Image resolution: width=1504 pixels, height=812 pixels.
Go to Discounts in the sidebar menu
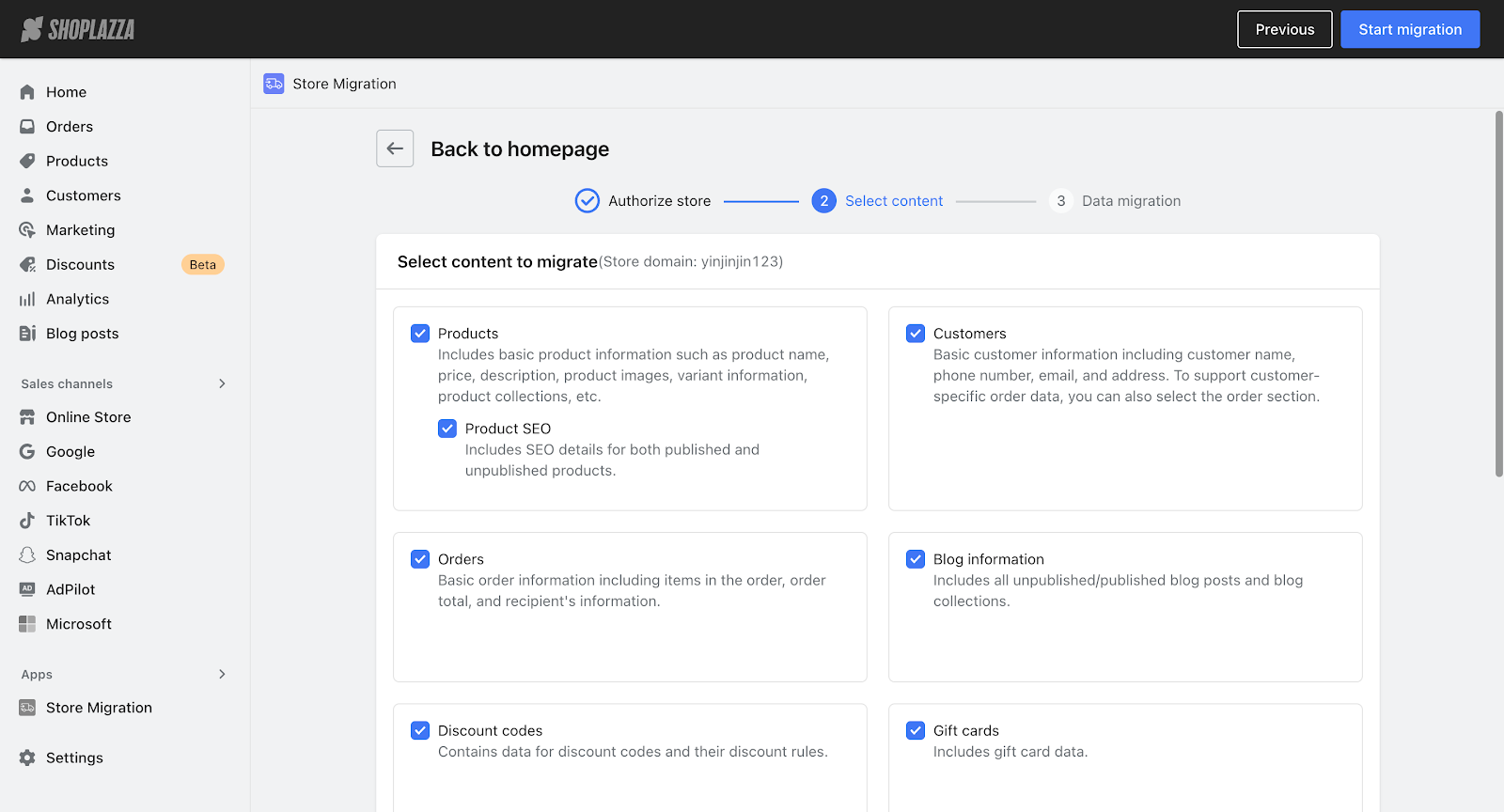click(x=80, y=265)
